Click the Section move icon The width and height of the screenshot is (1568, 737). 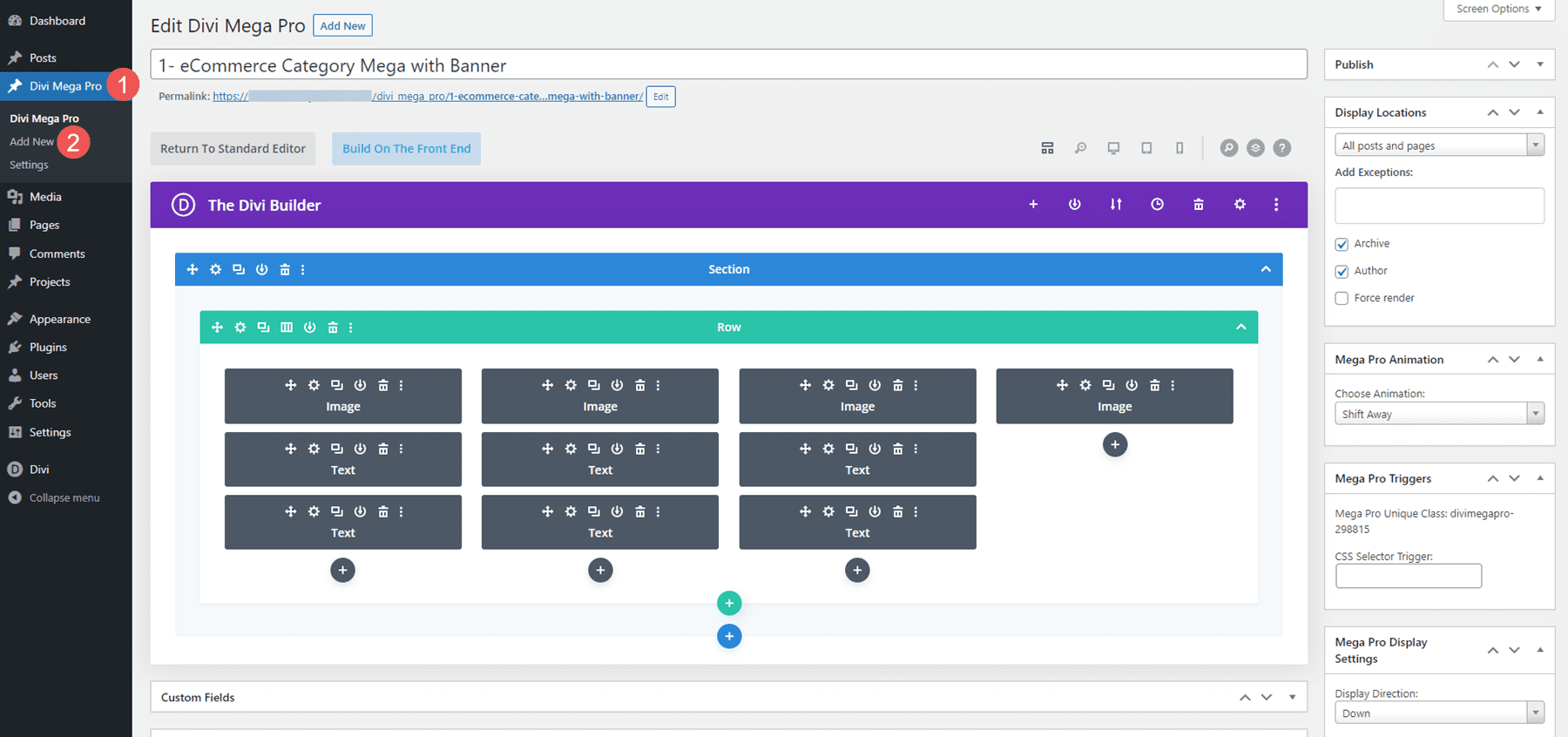coord(193,270)
